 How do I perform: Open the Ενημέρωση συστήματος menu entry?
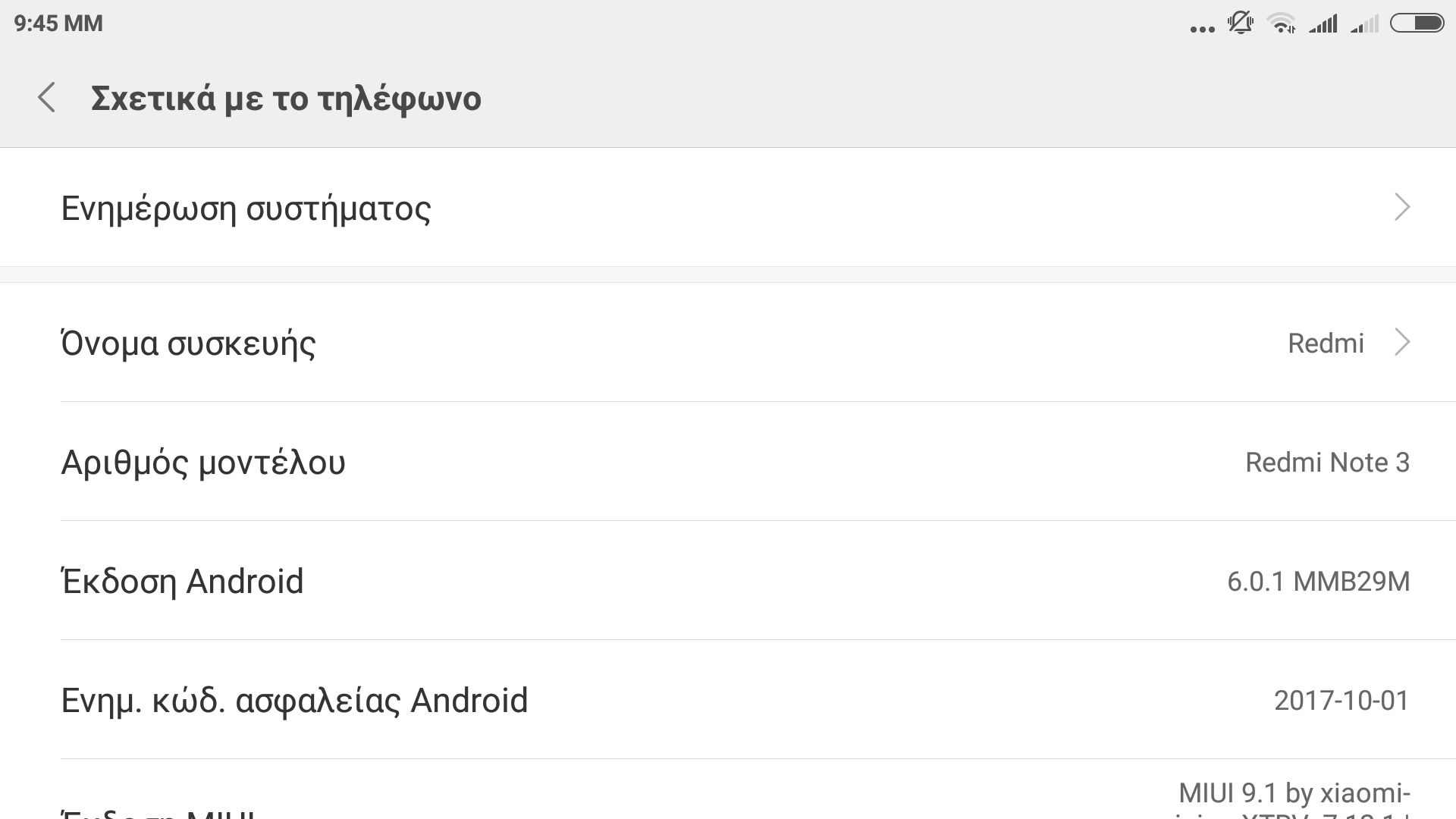(x=246, y=208)
